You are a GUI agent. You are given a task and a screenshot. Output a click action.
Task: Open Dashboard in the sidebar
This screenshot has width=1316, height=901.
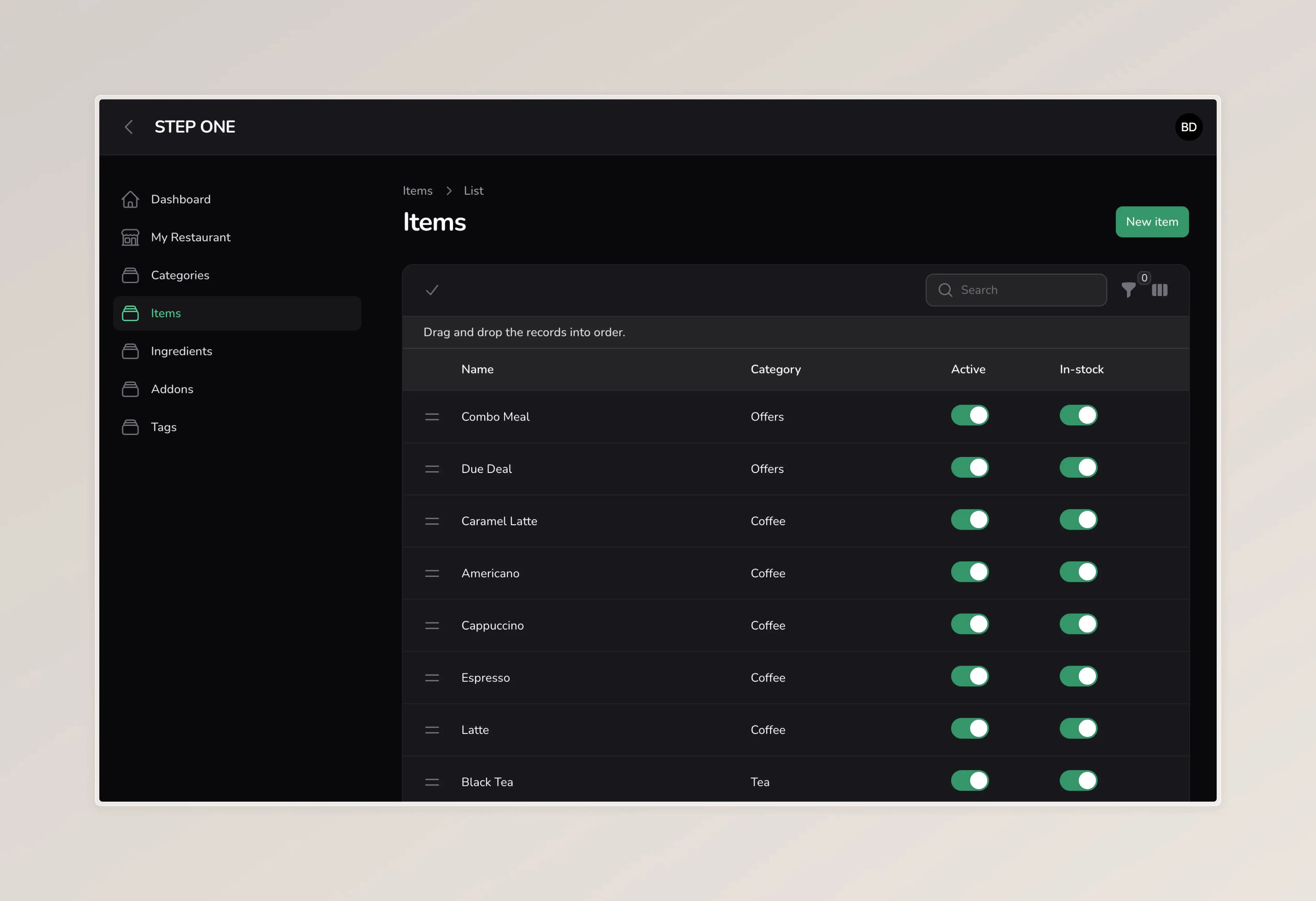pyautogui.click(x=237, y=200)
